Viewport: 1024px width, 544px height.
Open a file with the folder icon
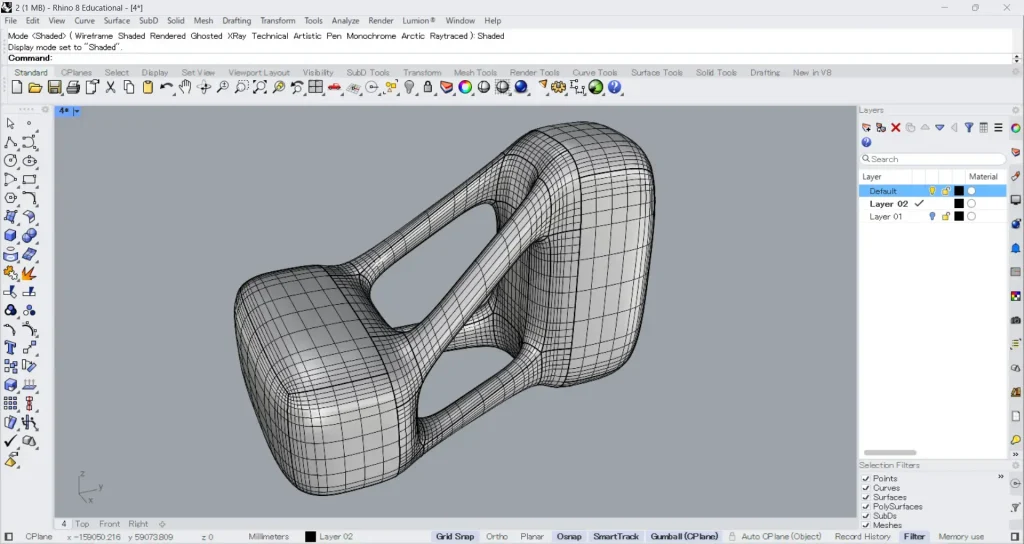tap(35, 87)
